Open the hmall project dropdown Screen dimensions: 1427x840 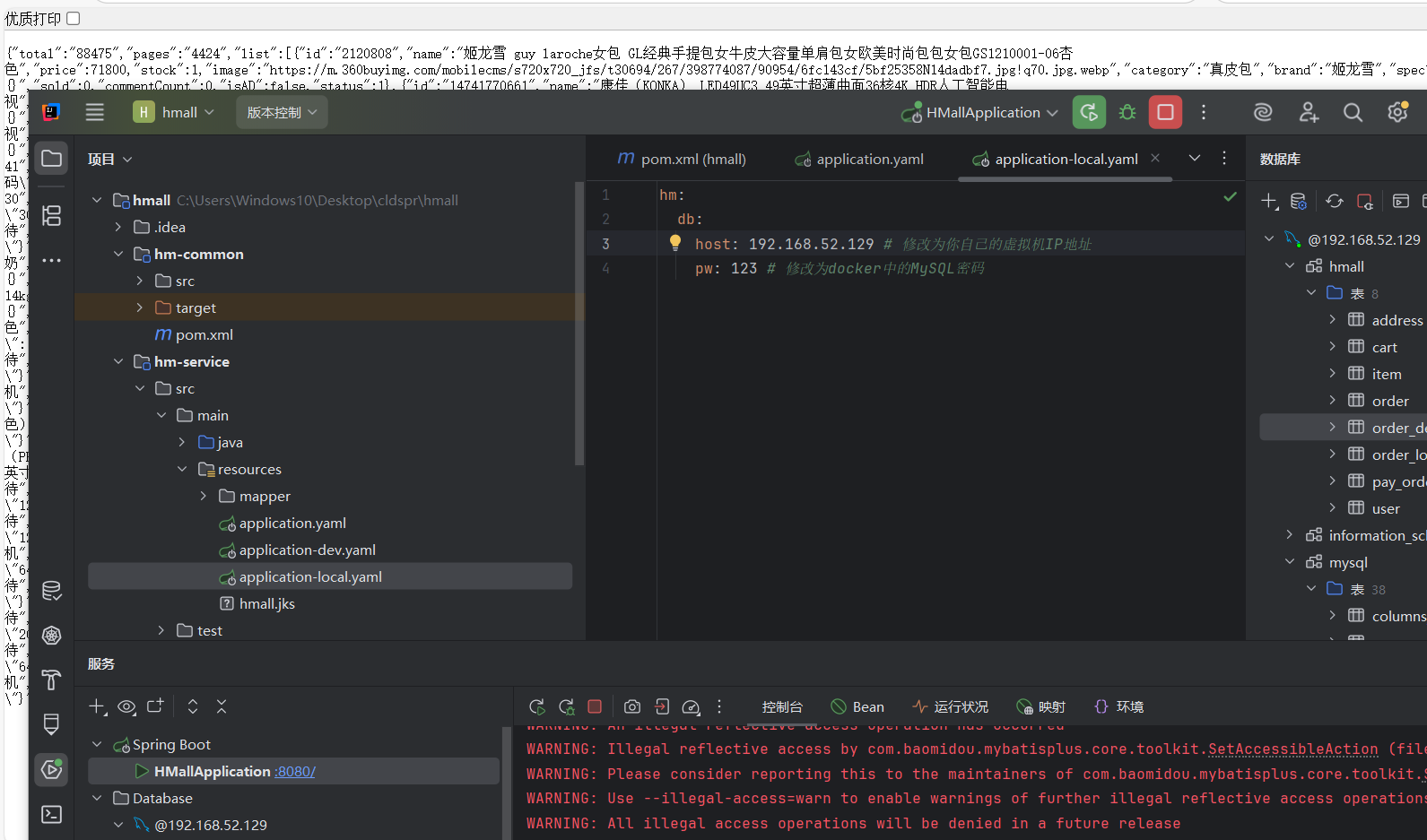(x=175, y=112)
